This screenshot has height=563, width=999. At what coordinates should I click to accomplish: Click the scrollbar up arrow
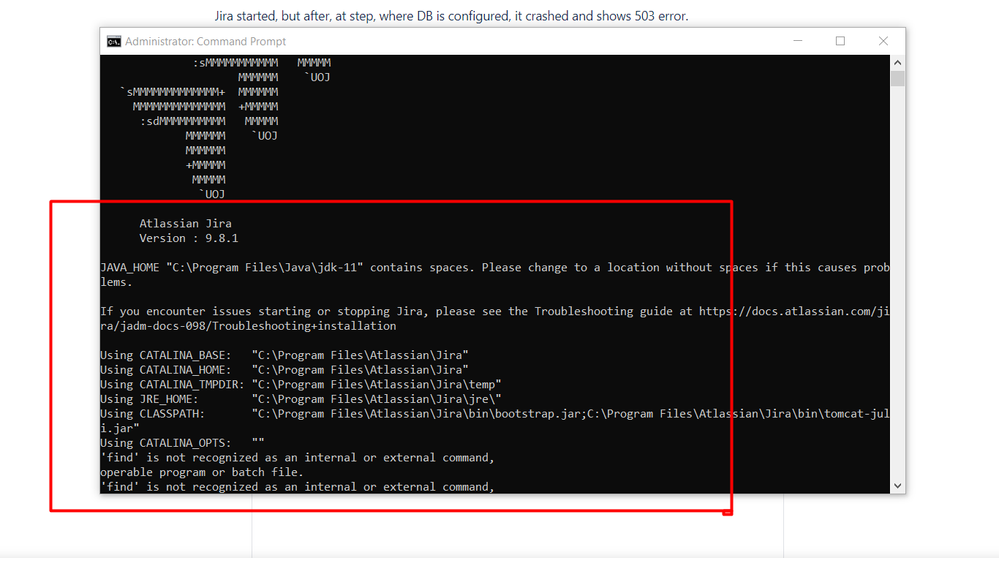pos(897,62)
